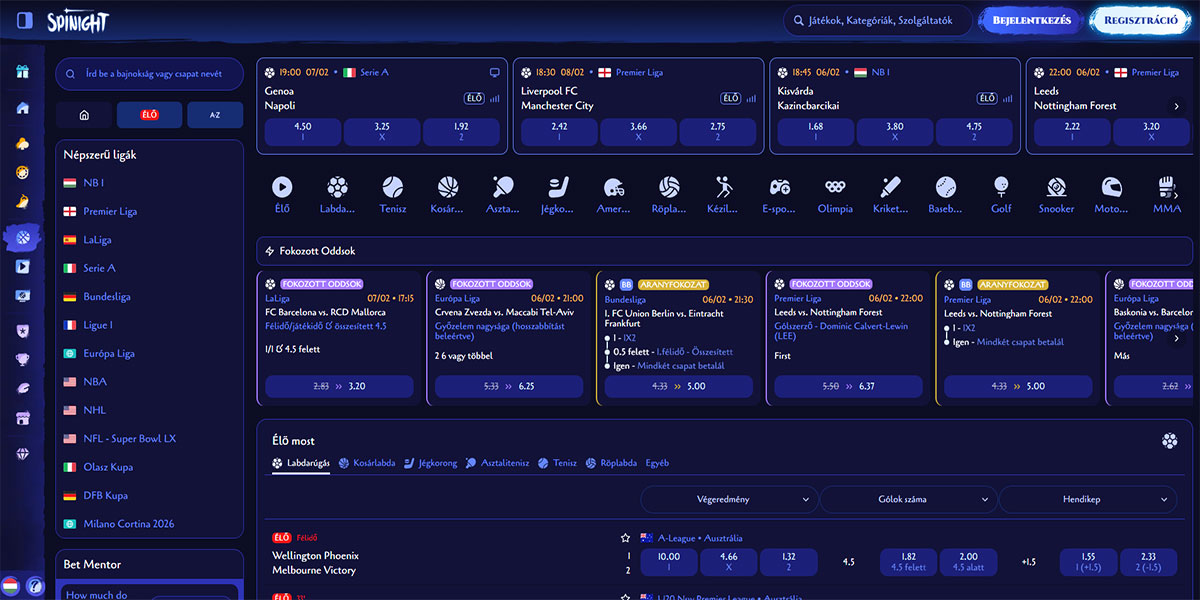This screenshot has height=600, width=1200.
Task: Click the REGISZTRÁCIÓ button
Action: coord(1139,20)
